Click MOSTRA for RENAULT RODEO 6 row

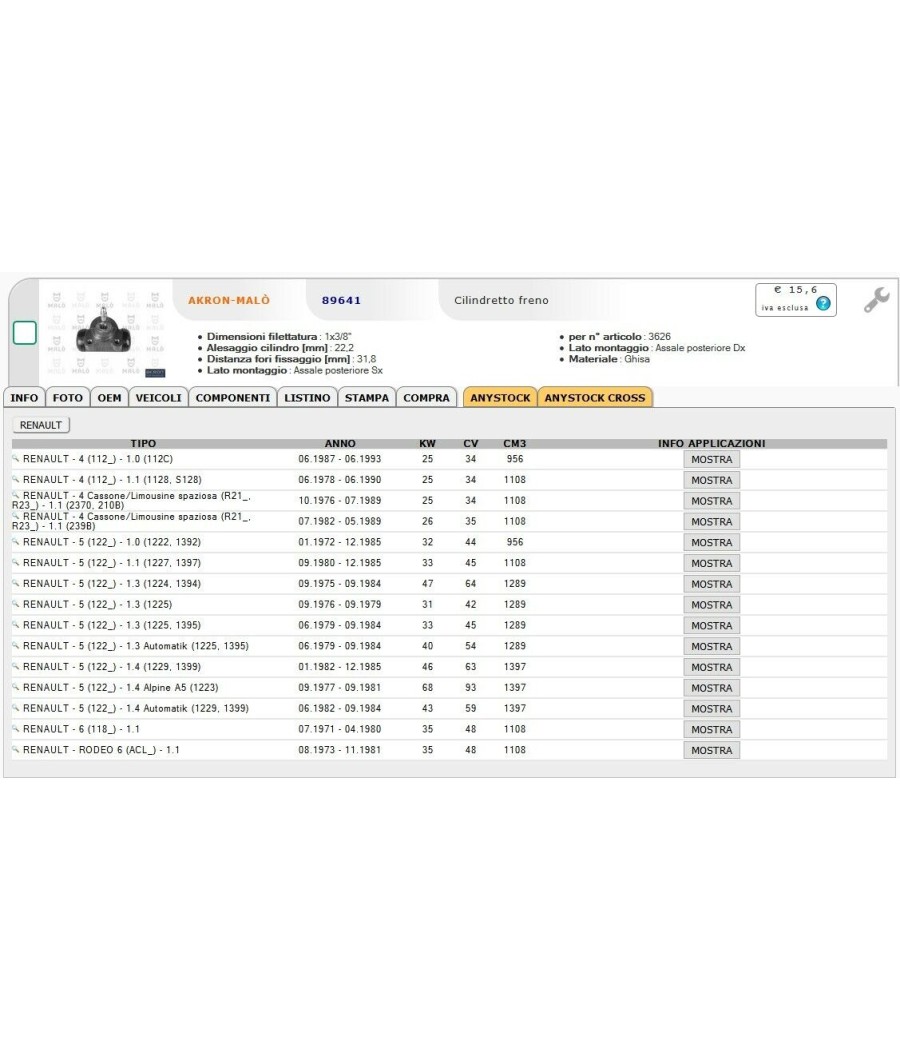tap(711, 750)
